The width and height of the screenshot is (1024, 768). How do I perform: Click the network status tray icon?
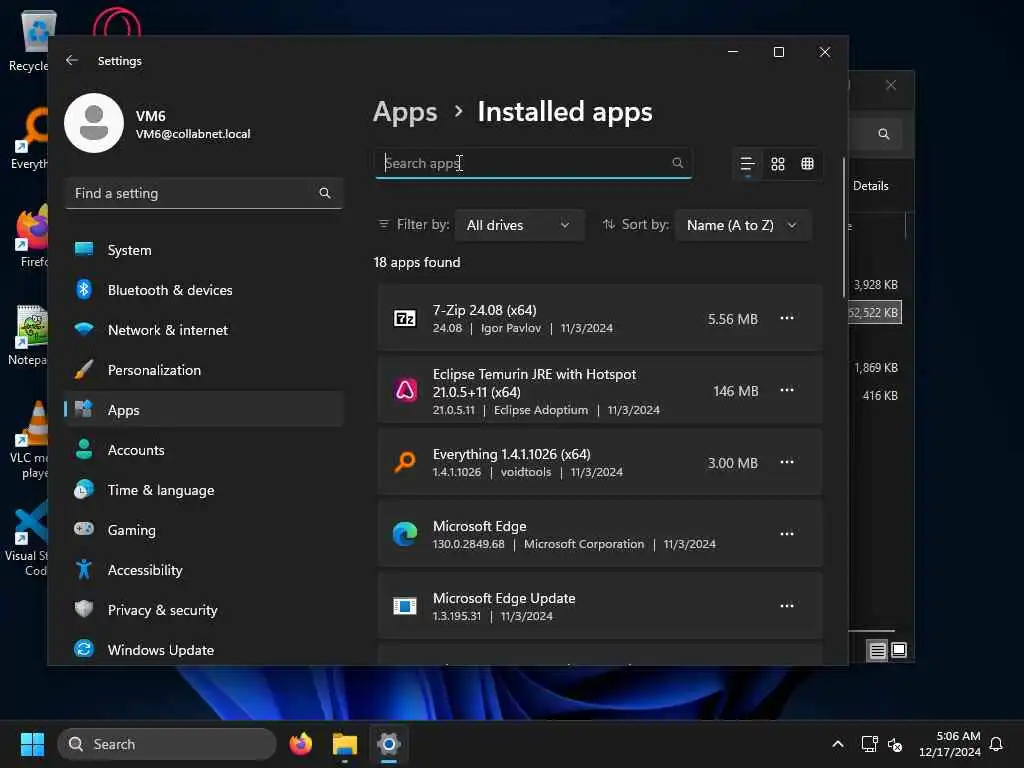(869, 744)
